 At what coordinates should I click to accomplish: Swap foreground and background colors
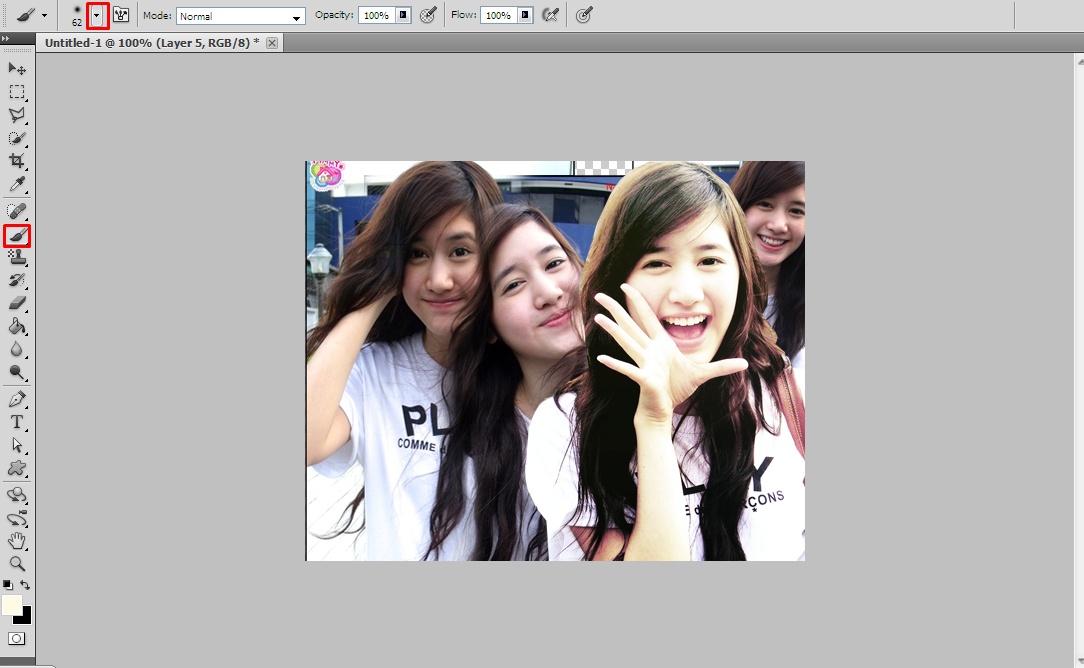pyautogui.click(x=26, y=585)
